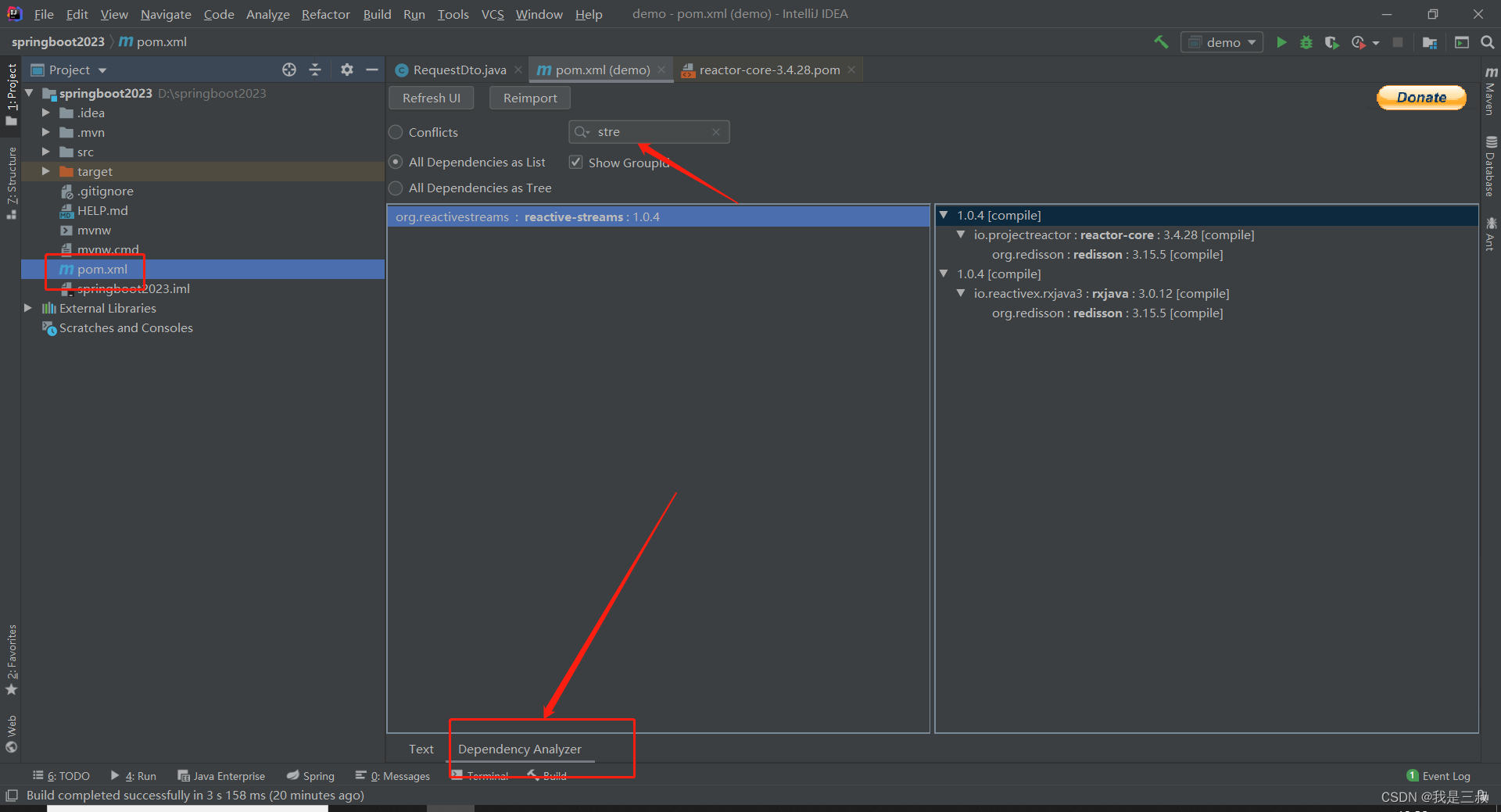This screenshot has height=812, width=1501.
Task: Click the Build project hammer icon
Action: pyautogui.click(x=1161, y=42)
